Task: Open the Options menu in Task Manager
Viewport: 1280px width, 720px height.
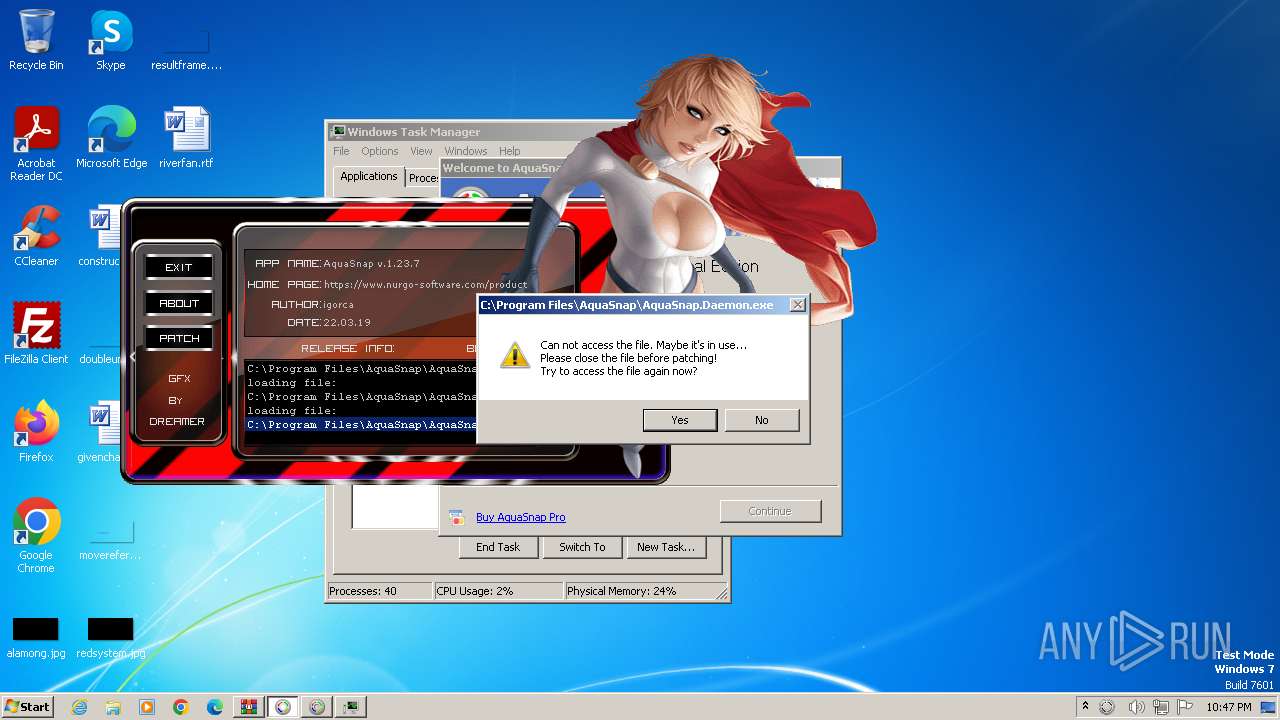Action: pyautogui.click(x=380, y=151)
